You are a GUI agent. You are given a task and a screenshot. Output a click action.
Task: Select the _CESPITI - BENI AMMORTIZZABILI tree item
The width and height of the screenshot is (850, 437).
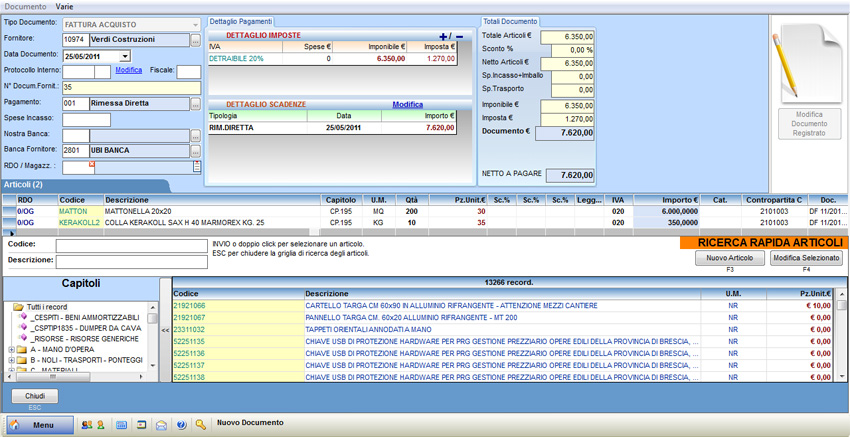86,316
